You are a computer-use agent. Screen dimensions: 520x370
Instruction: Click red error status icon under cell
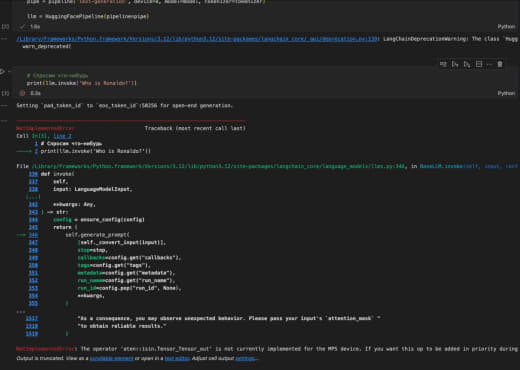(22, 93)
